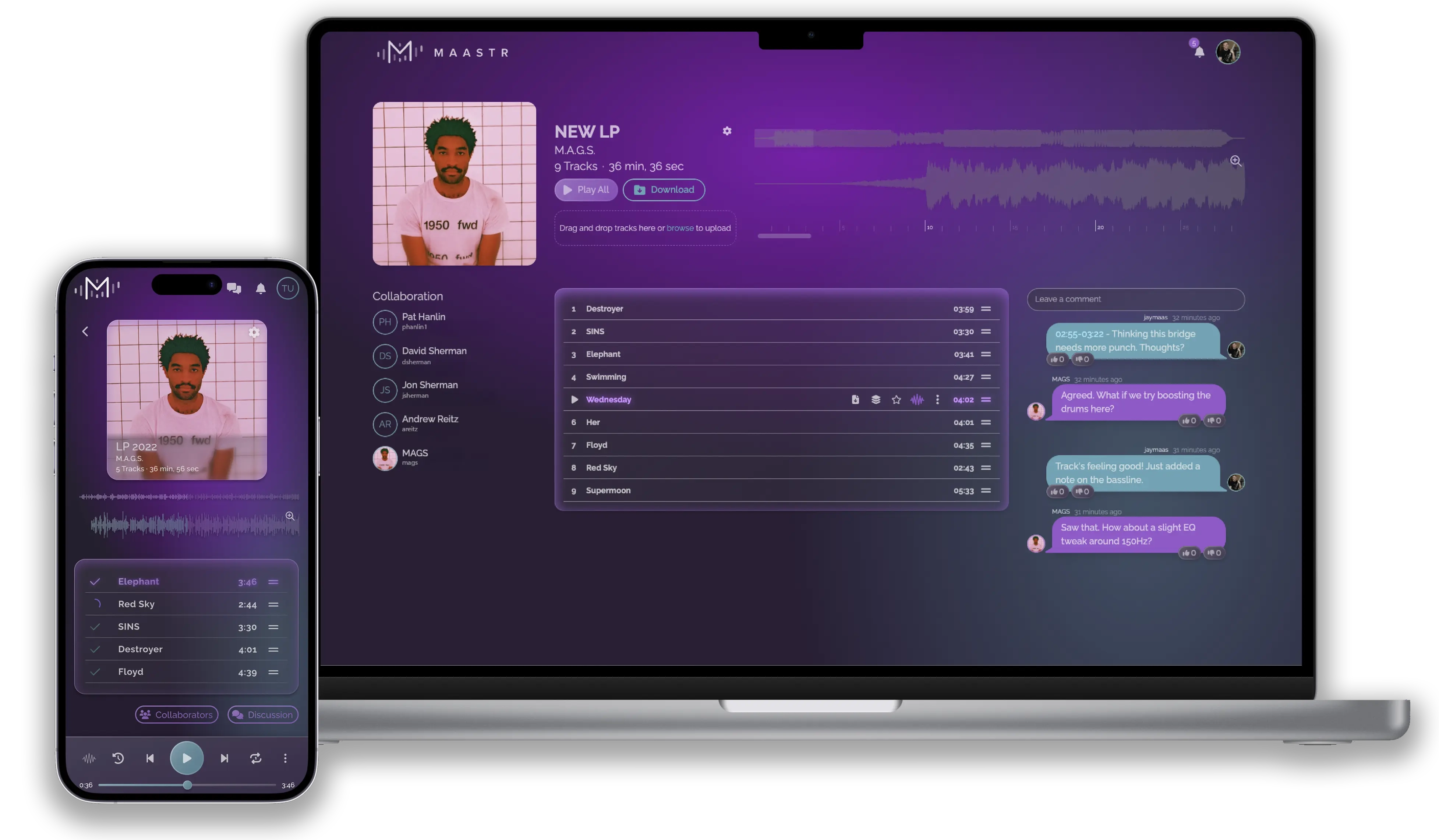Open NEW LP album settings gear
The height and width of the screenshot is (840, 1439).
(726, 131)
